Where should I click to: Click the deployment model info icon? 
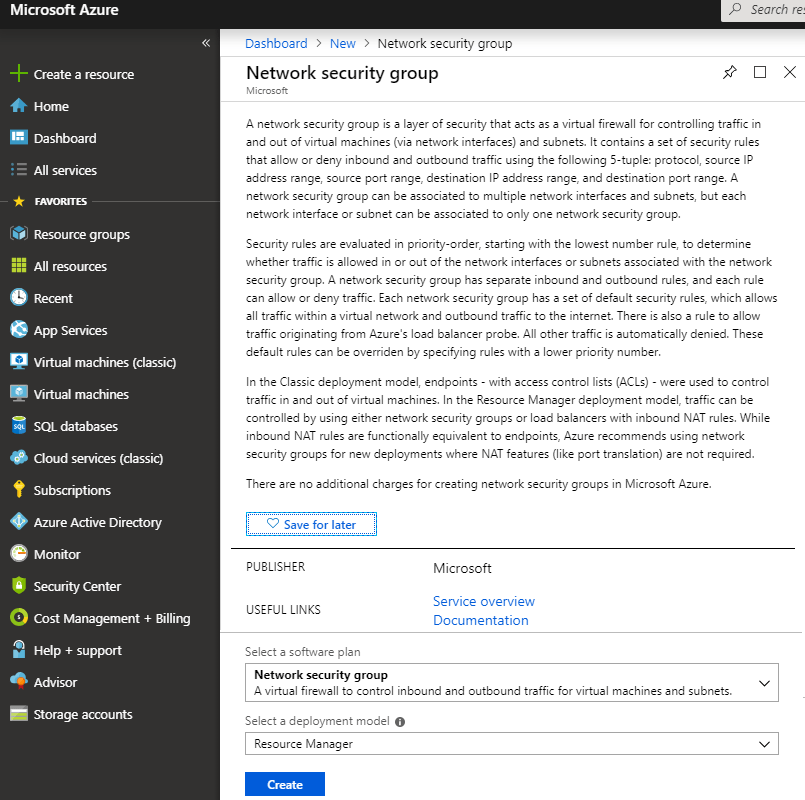[x=400, y=721]
